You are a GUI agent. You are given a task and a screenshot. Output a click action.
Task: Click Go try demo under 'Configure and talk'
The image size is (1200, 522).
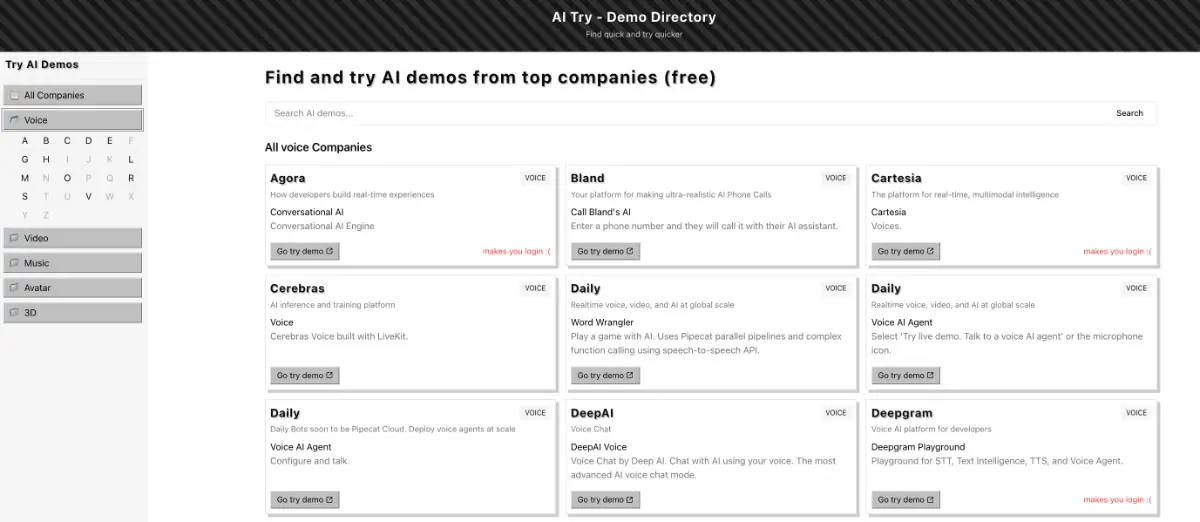pos(305,499)
